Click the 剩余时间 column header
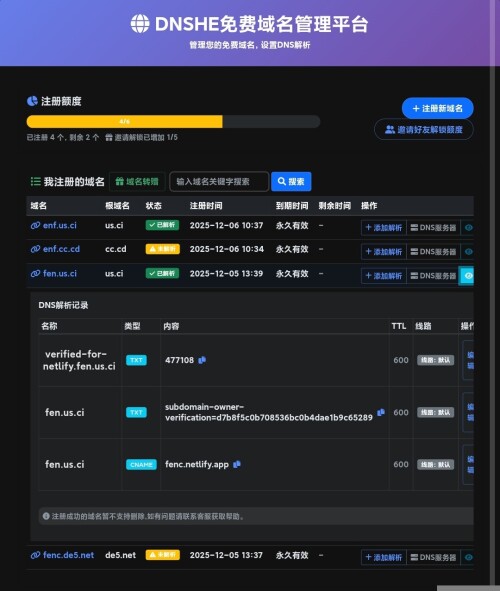The width and height of the screenshot is (500, 591). (335, 206)
